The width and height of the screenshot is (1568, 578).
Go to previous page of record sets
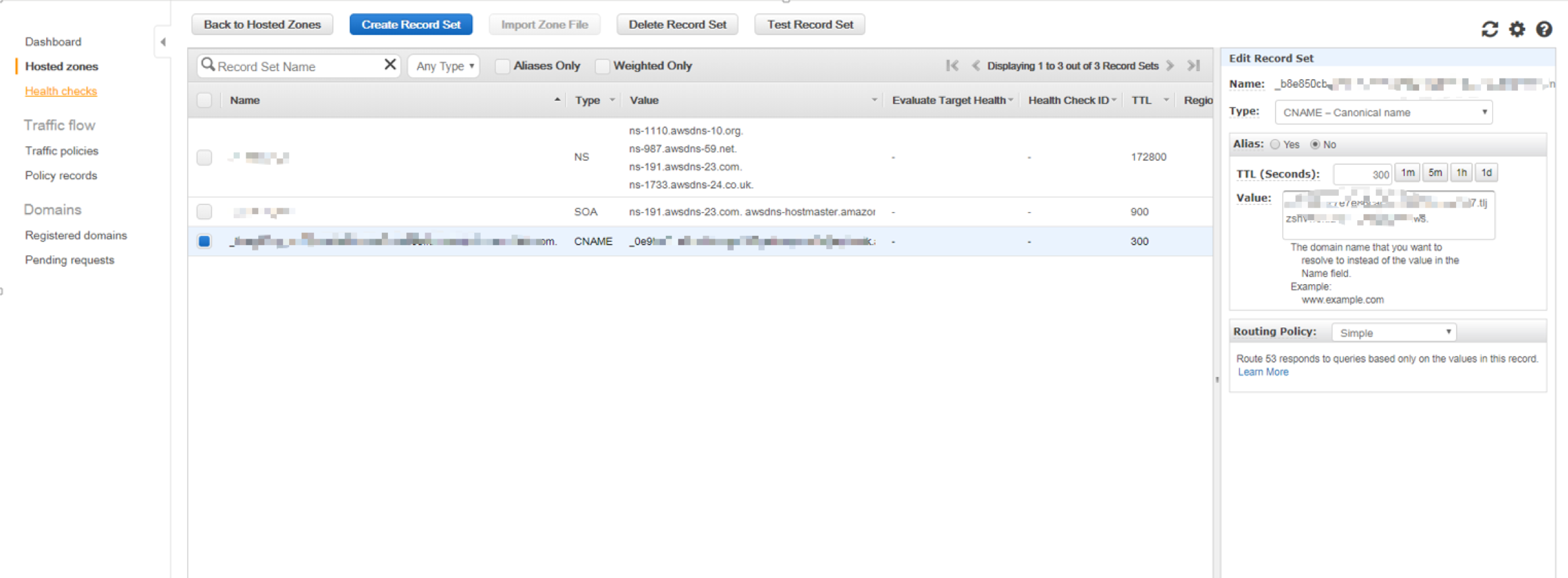[x=975, y=65]
